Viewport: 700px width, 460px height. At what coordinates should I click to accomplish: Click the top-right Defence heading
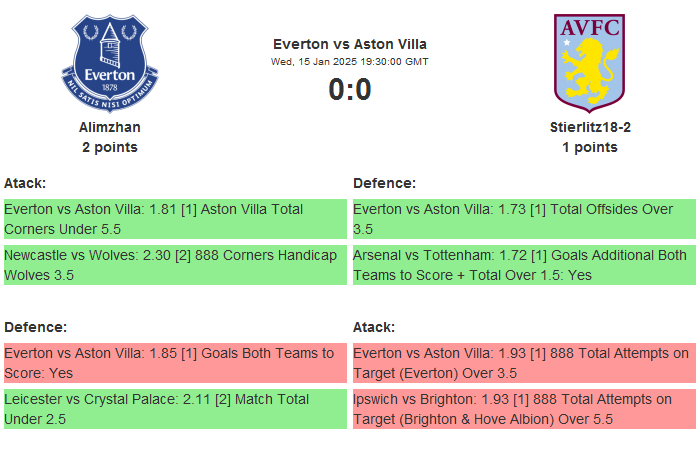click(x=385, y=183)
